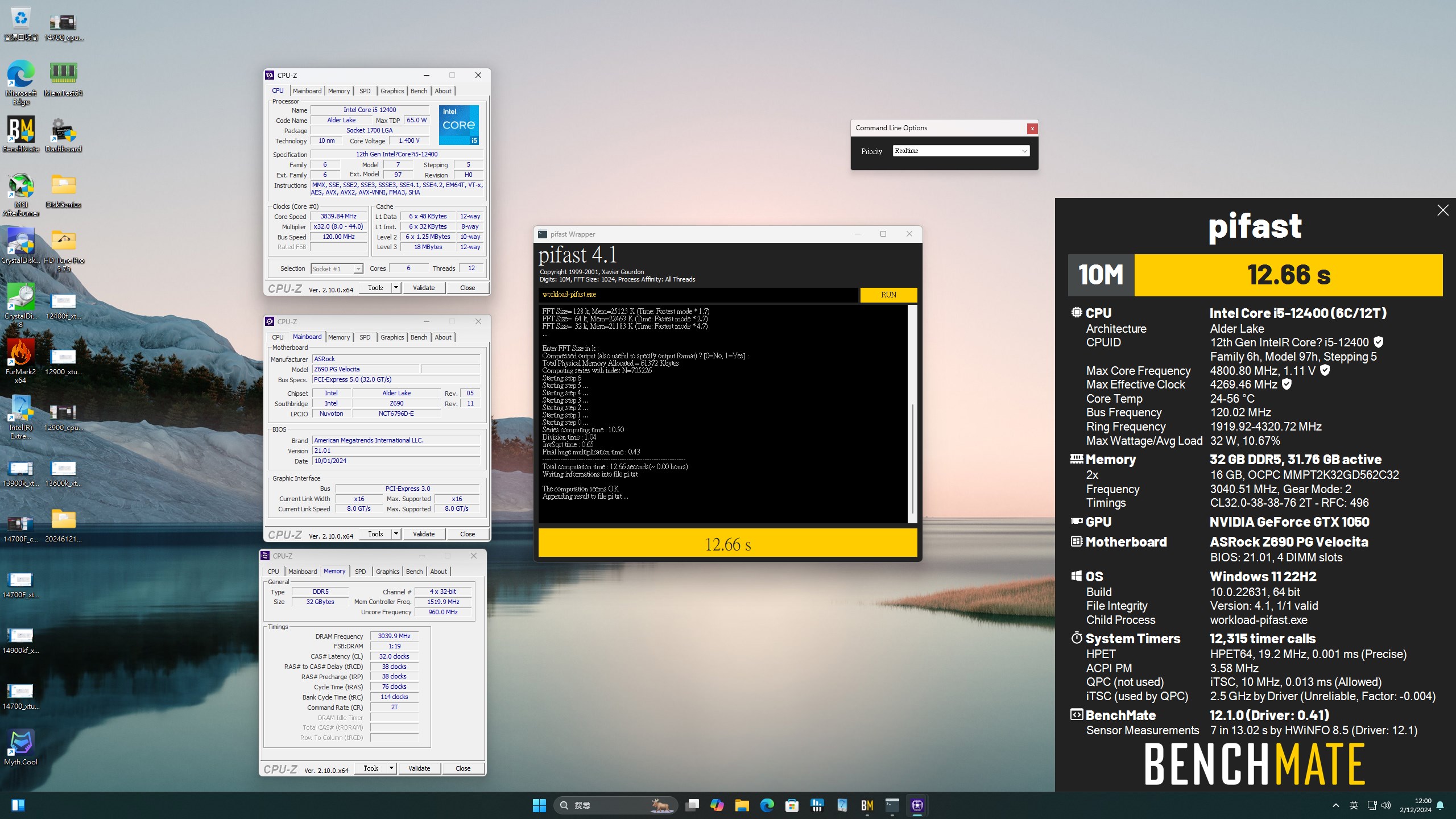The height and width of the screenshot is (819, 1456).
Task: Open File Explorer from taskbar
Action: point(742,805)
